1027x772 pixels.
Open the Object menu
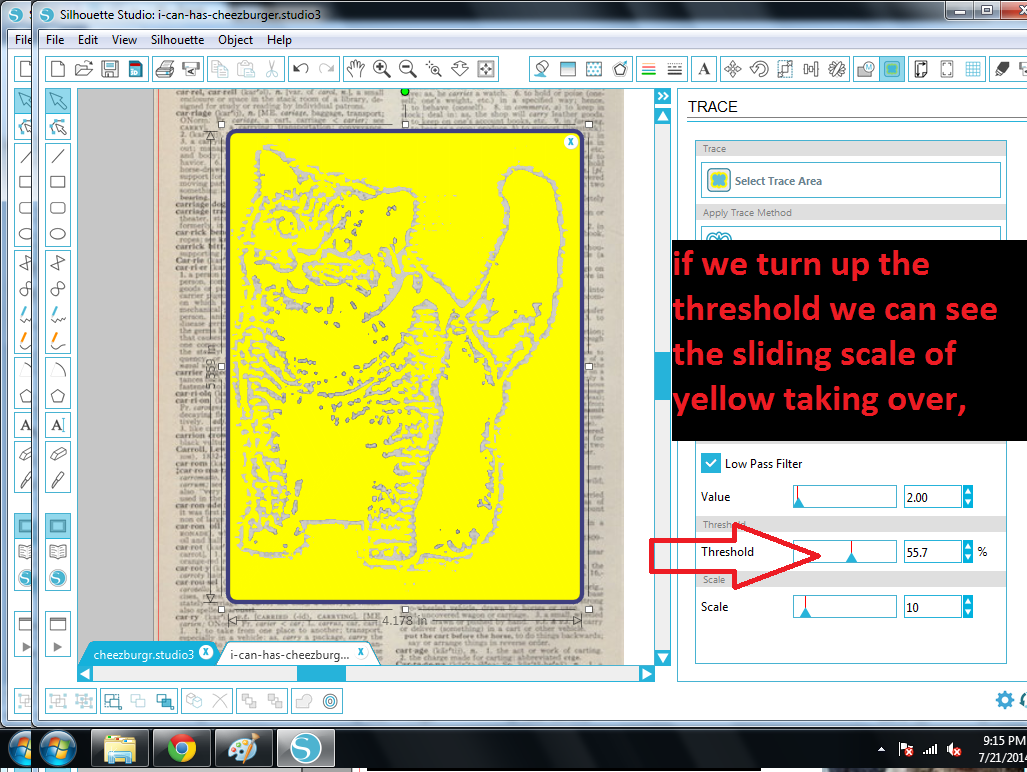tap(236, 40)
